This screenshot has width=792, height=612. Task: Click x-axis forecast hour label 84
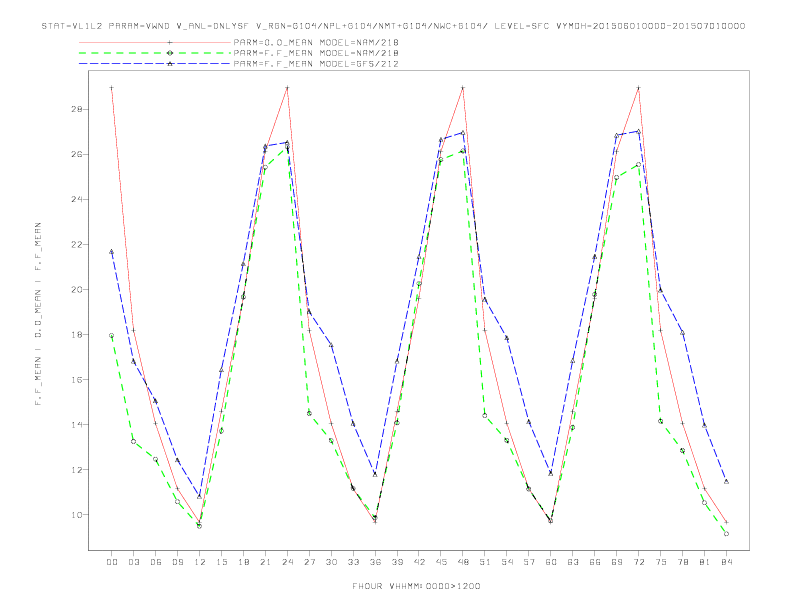(x=727, y=562)
